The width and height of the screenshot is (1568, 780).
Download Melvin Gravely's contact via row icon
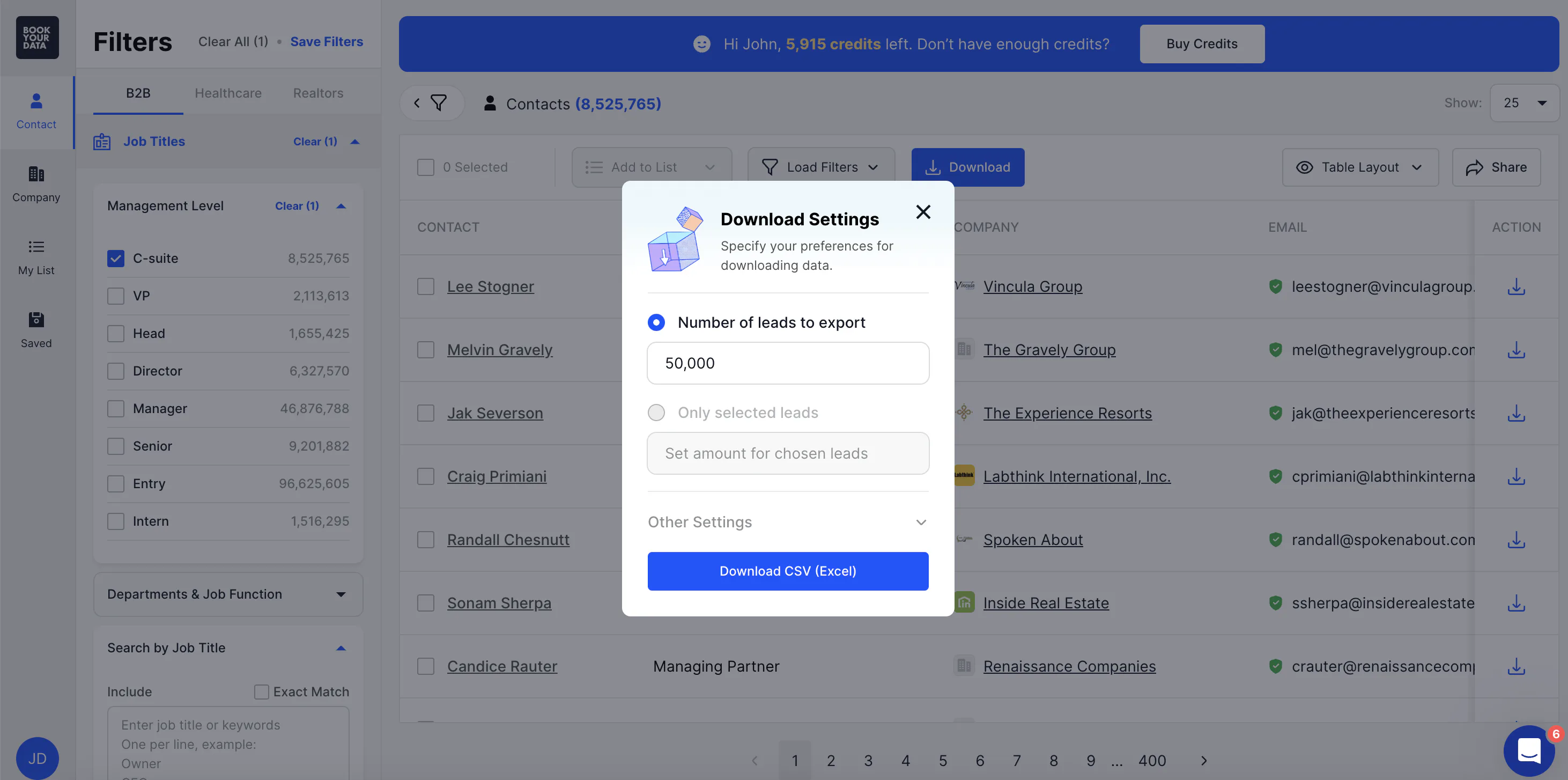[x=1515, y=350]
